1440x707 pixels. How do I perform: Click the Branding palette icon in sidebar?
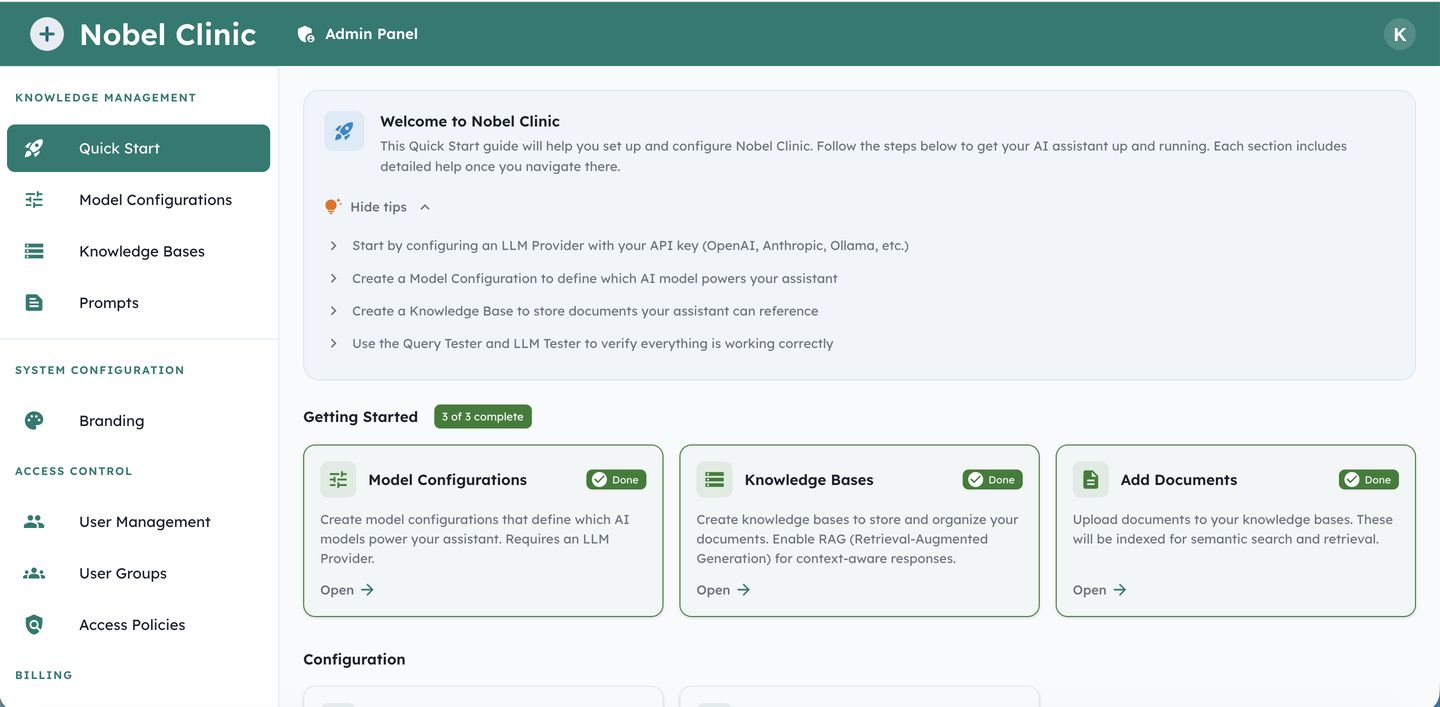[34, 421]
